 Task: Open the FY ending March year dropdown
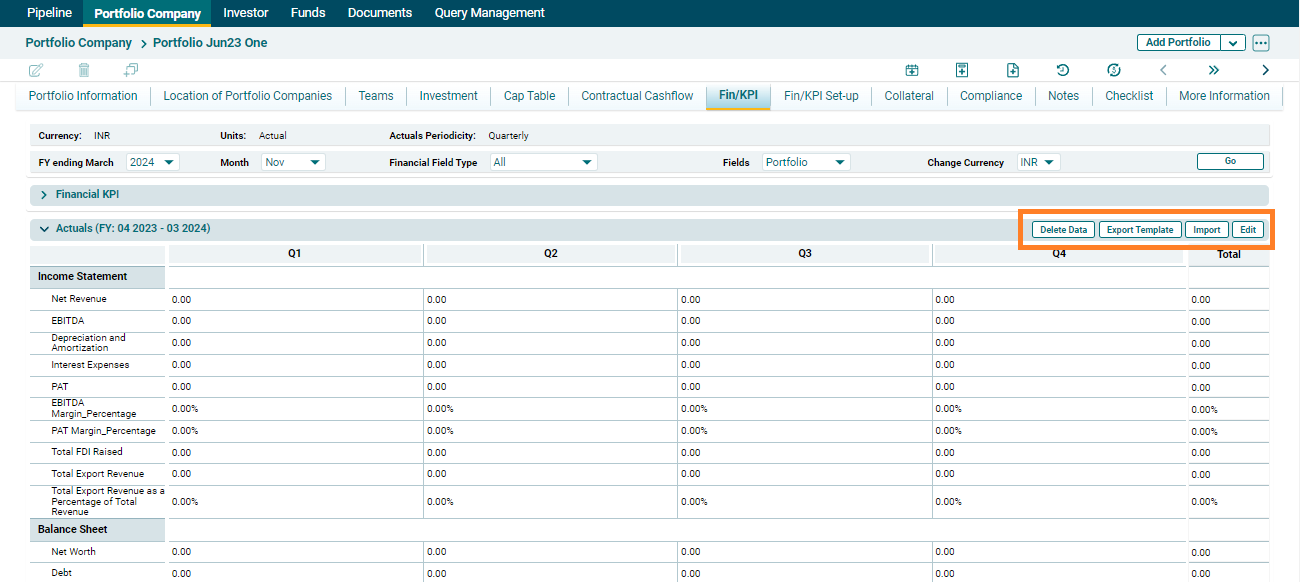[x=152, y=162]
